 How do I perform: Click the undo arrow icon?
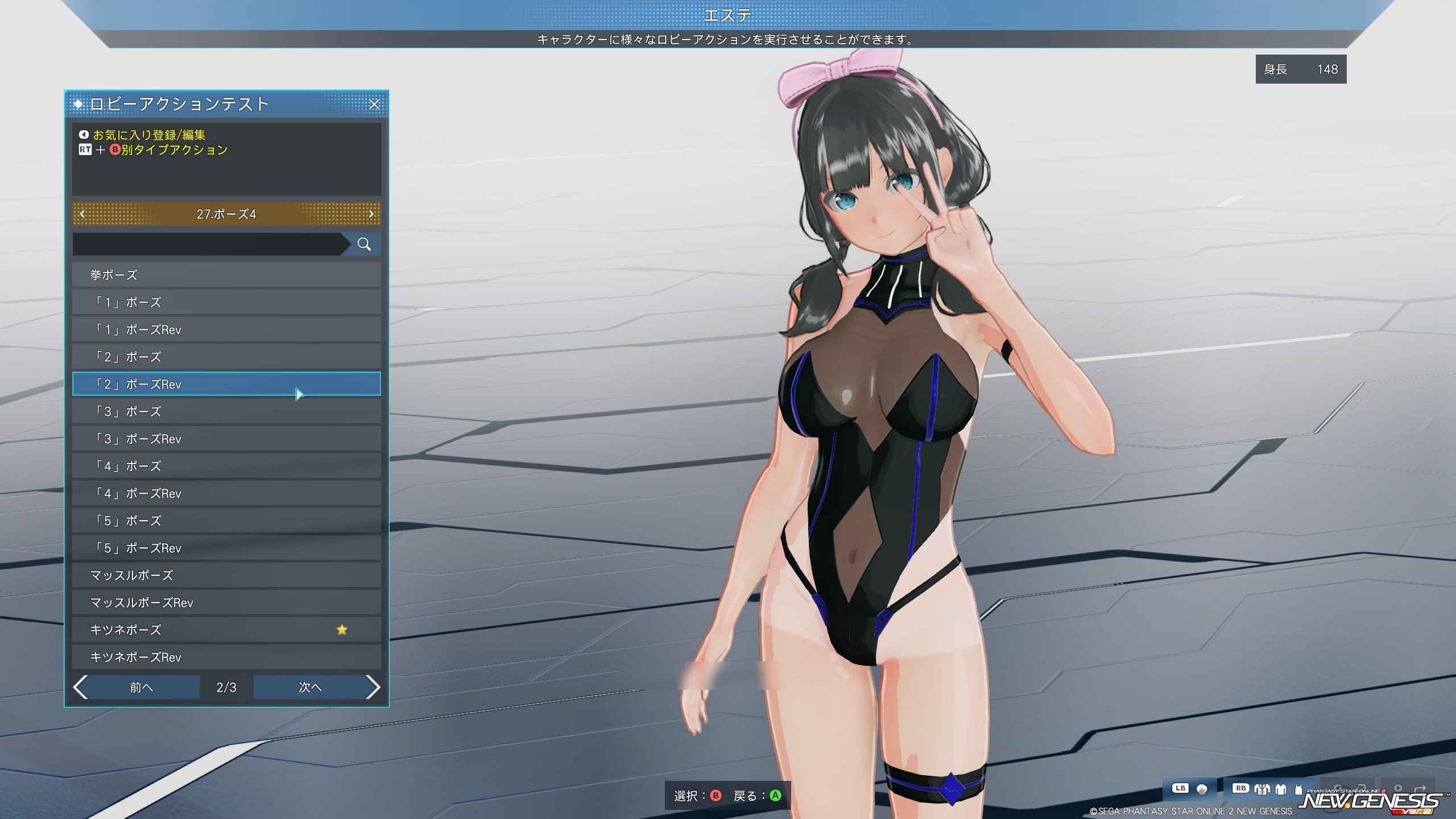1361,788
